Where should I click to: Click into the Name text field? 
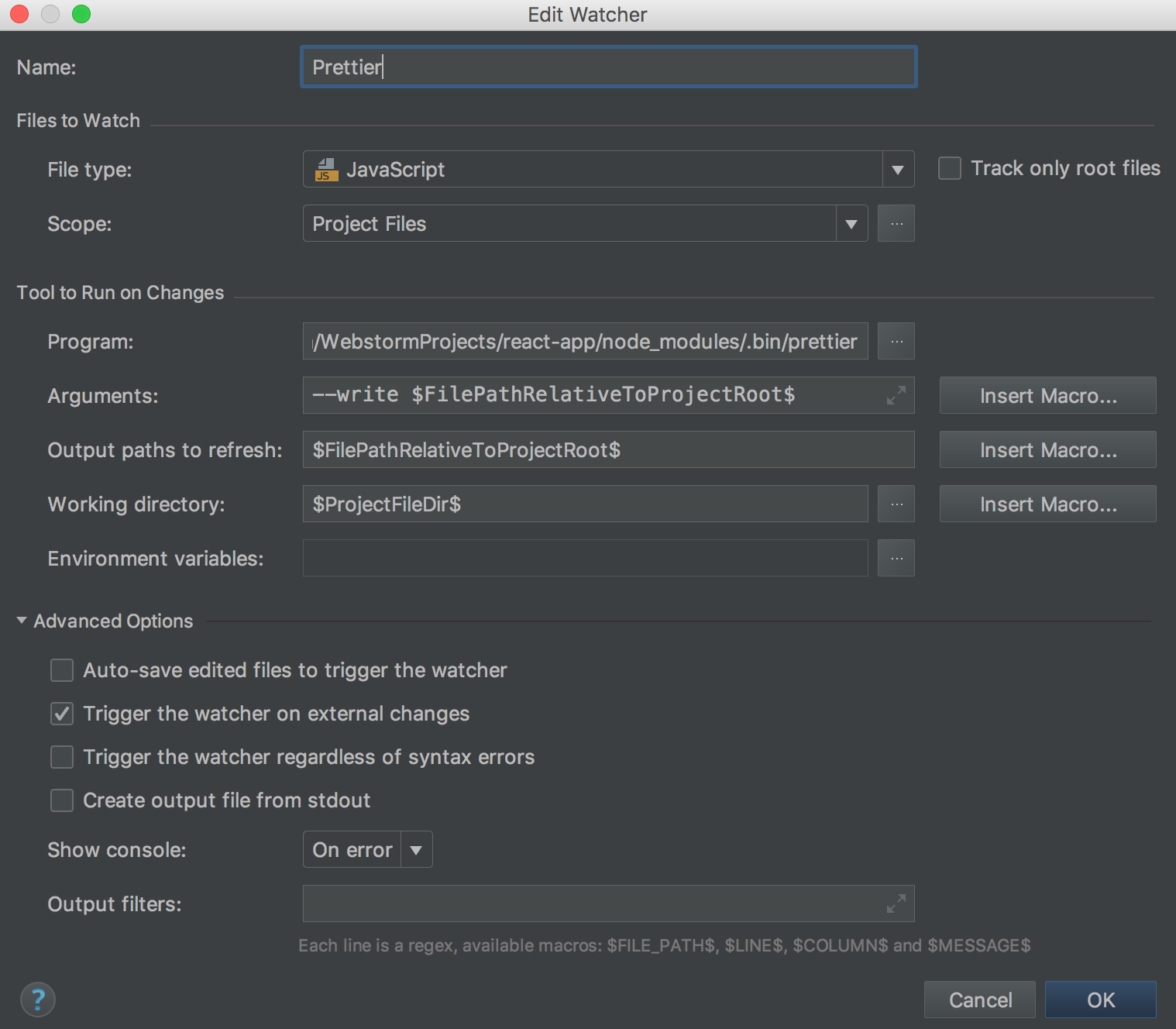pos(608,67)
